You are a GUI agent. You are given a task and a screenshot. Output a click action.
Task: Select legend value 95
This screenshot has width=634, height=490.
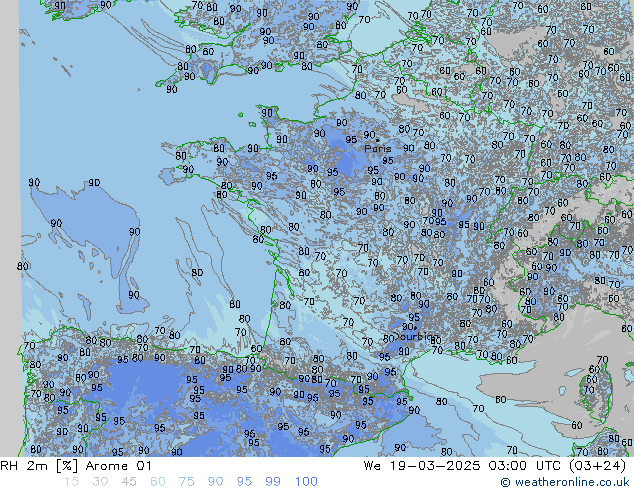(x=244, y=482)
